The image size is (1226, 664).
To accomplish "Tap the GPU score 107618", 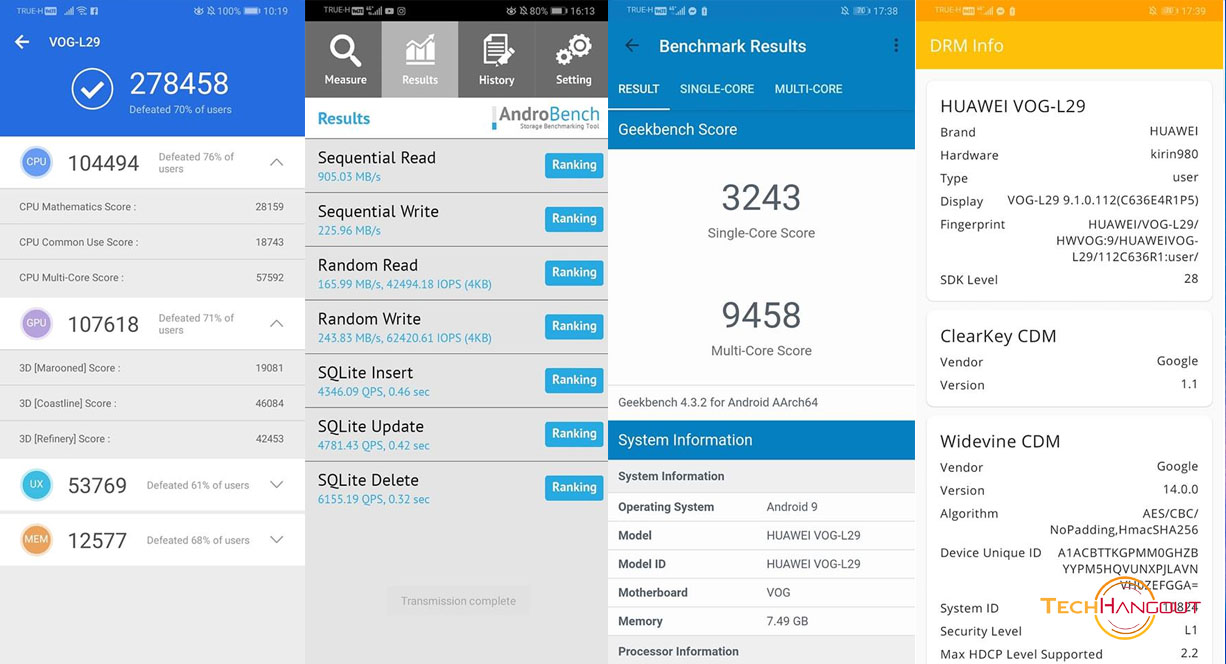I will (103, 324).
